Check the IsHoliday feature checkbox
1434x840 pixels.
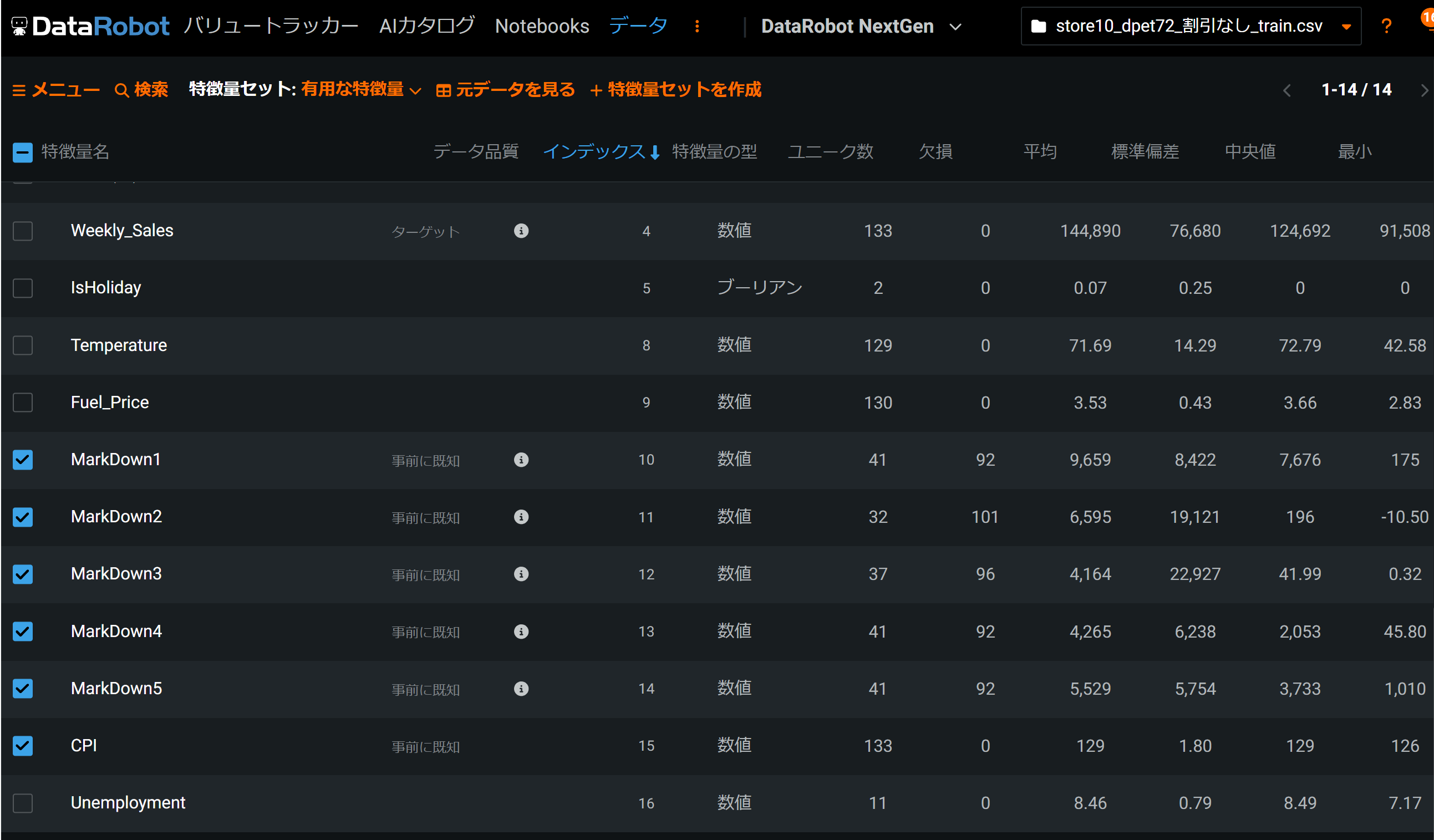coord(23,288)
